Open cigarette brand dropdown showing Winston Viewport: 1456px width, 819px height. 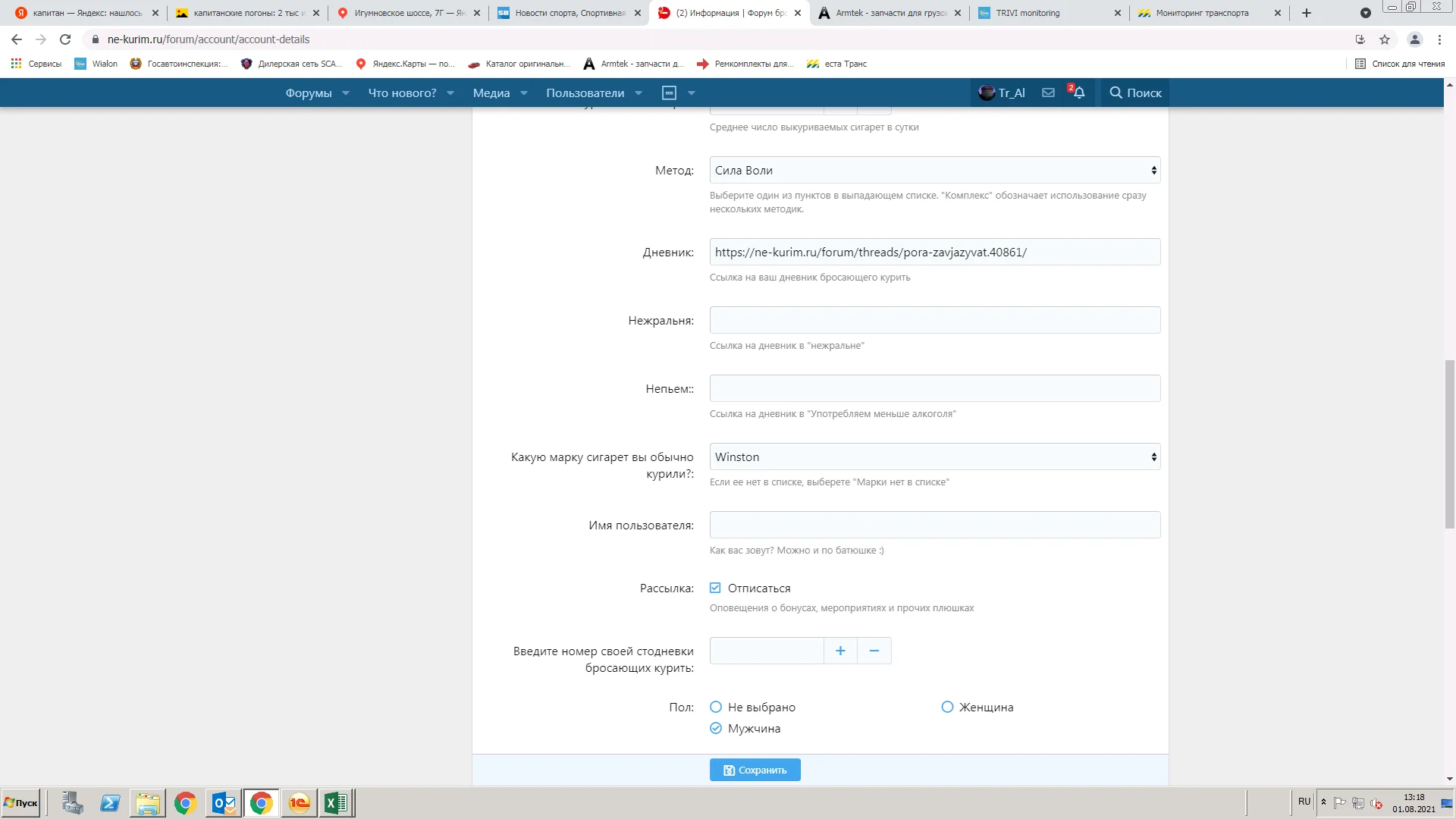pos(934,457)
